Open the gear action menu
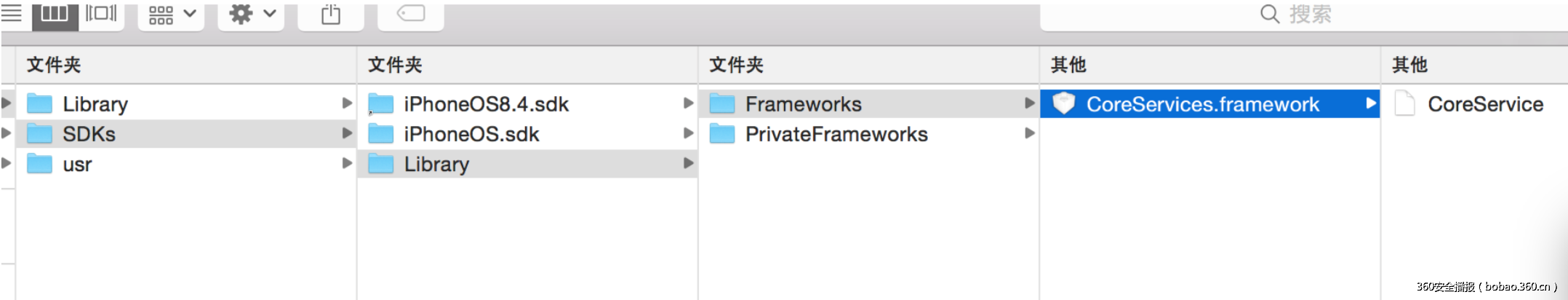 252,15
